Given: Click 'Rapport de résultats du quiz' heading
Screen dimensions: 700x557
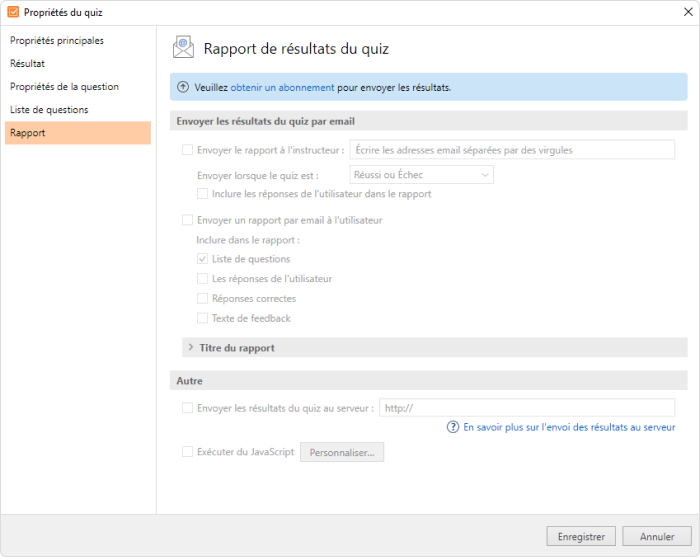Looking at the screenshot, I should pos(296,49).
